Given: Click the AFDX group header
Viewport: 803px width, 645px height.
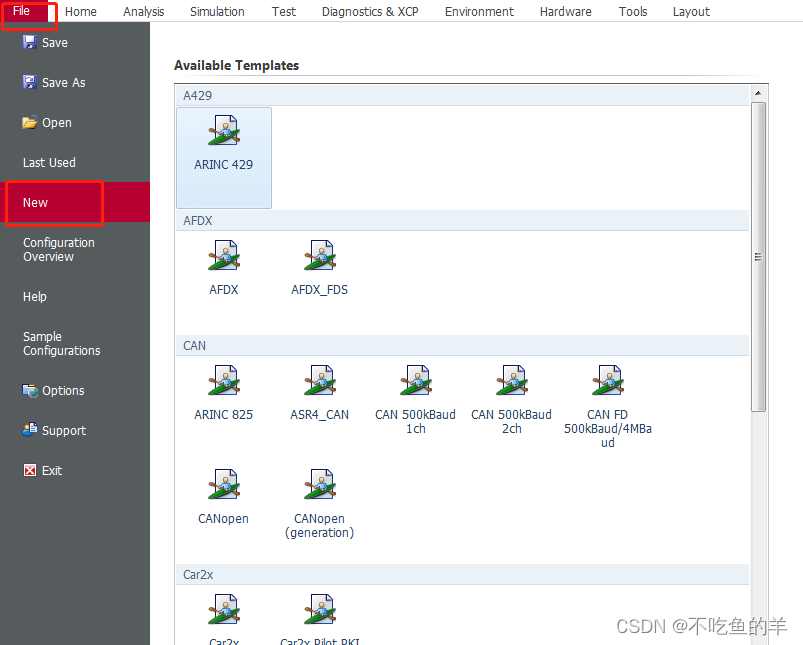Looking at the screenshot, I should [x=462, y=220].
